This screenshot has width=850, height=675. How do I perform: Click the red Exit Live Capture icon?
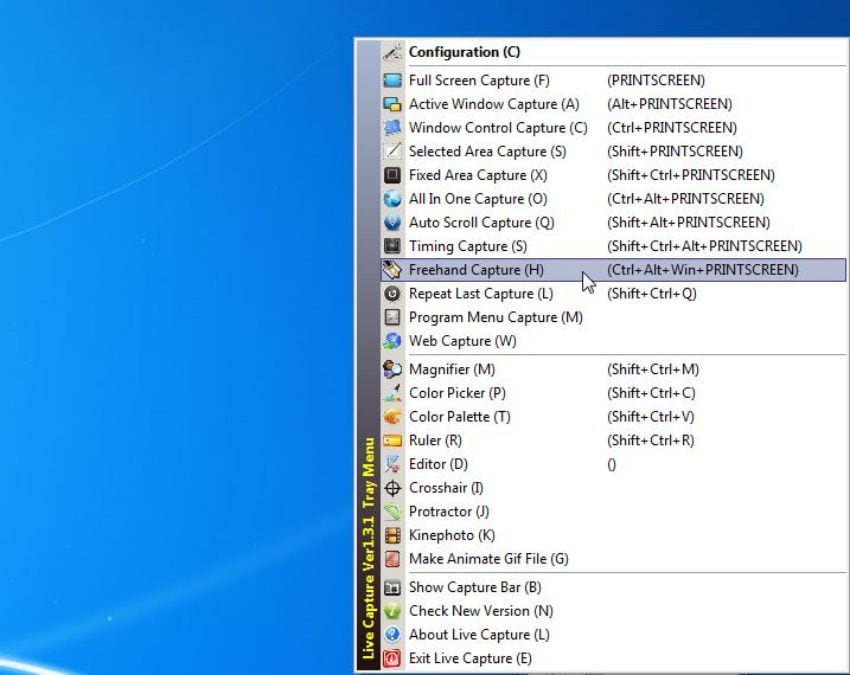392,659
